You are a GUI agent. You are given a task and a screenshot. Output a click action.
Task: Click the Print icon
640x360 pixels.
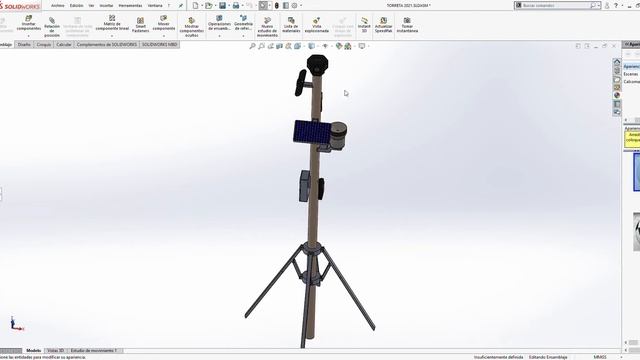coord(236,6)
